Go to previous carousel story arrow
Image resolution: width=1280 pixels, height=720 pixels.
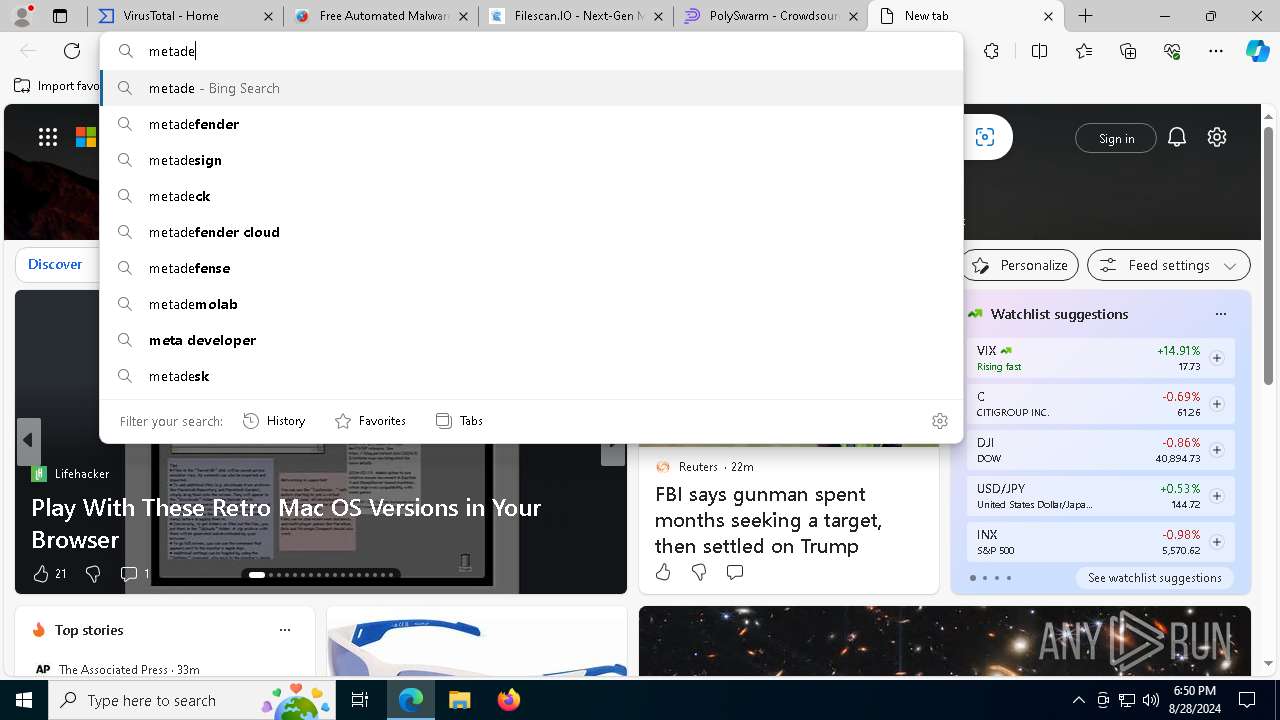(x=28, y=440)
